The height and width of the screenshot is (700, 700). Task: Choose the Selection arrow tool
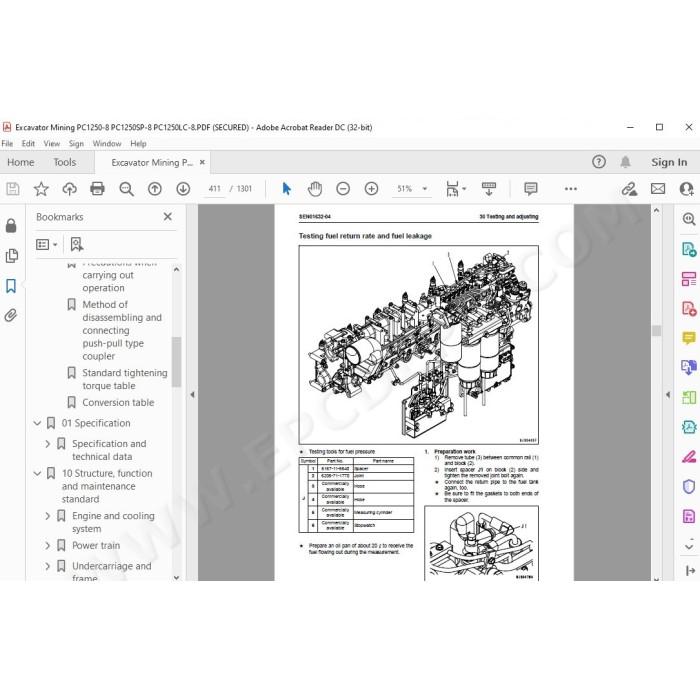(x=287, y=189)
